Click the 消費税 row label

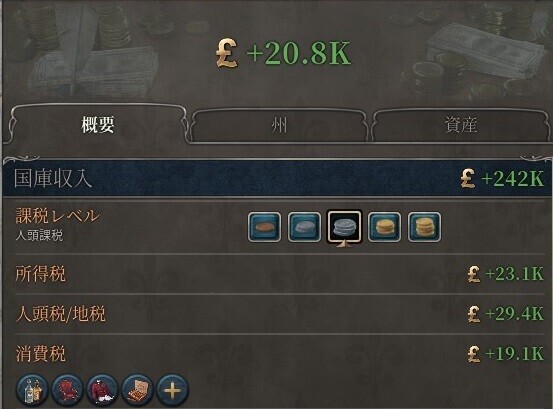[x=41, y=354]
